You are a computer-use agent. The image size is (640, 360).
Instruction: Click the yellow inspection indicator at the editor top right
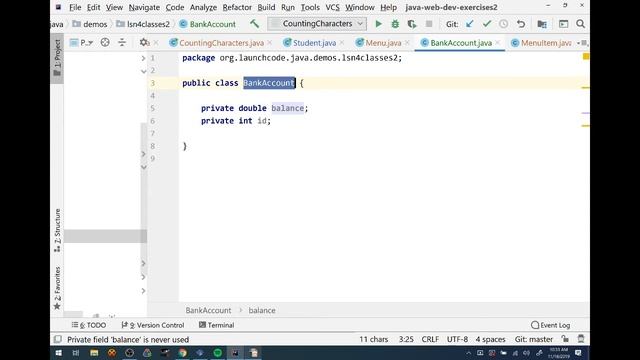click(x=586, y=56)
